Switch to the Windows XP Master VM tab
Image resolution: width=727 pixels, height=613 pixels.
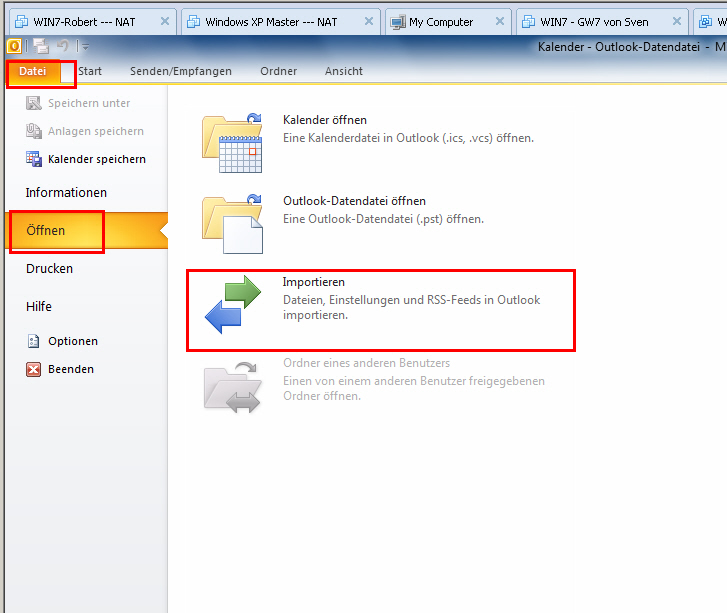point(270,21)
